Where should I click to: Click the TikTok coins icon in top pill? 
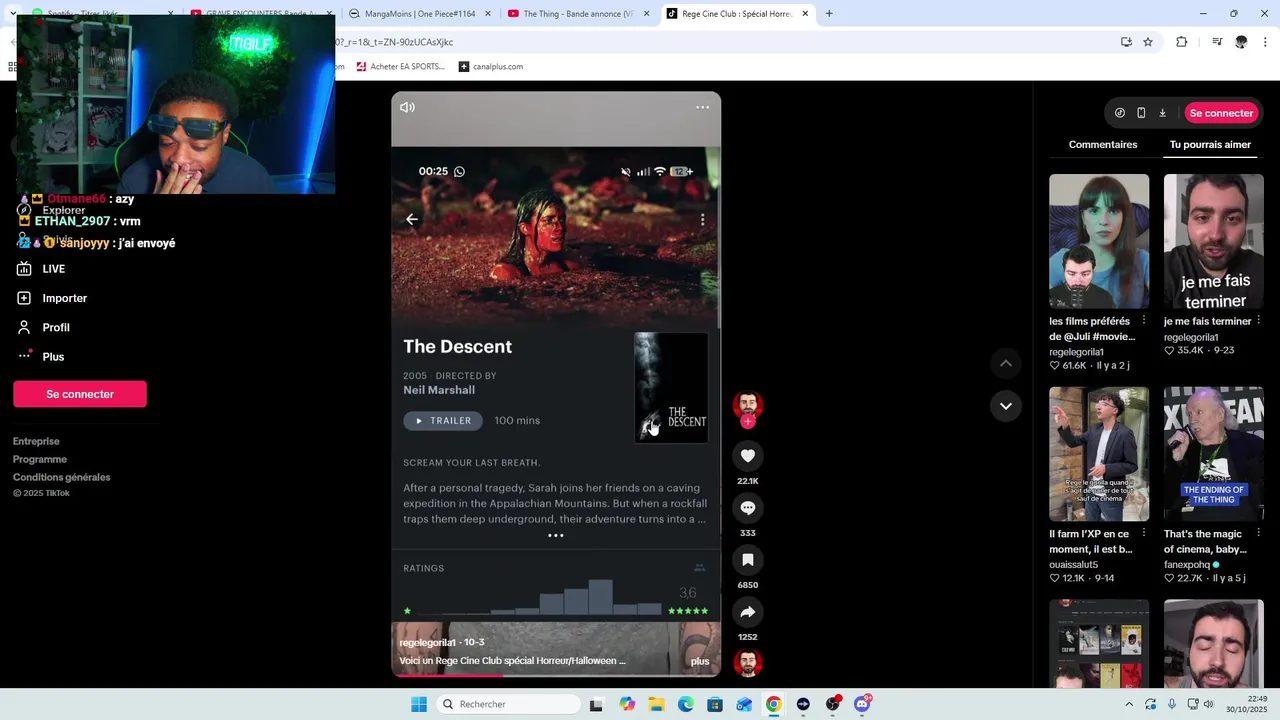click(x=1120, y=113)
